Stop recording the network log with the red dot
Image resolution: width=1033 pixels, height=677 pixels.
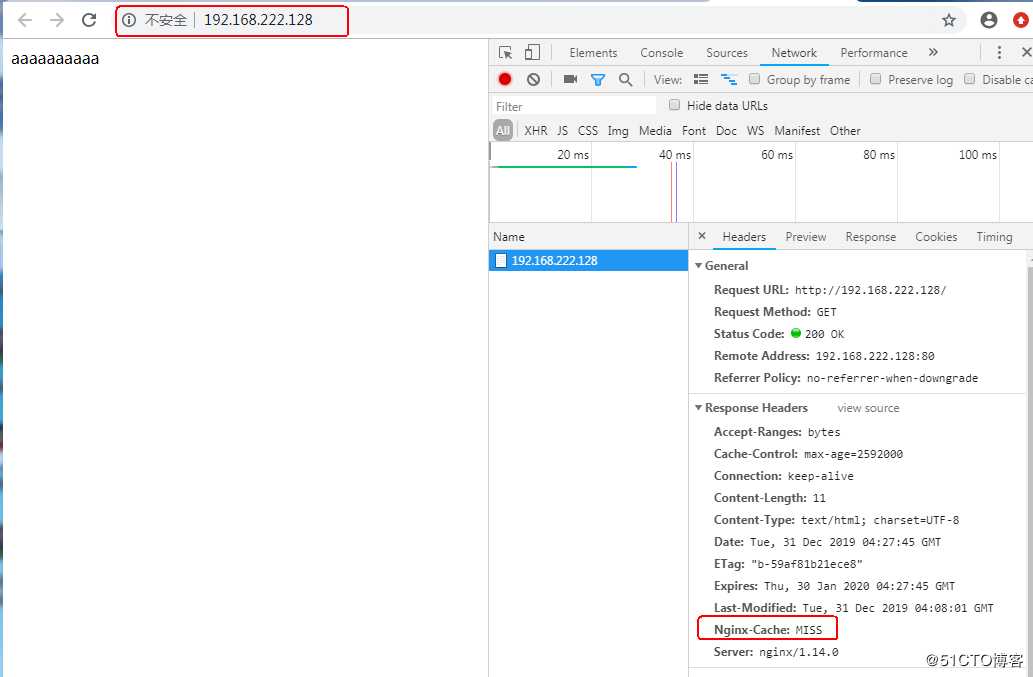pos(505,80)
